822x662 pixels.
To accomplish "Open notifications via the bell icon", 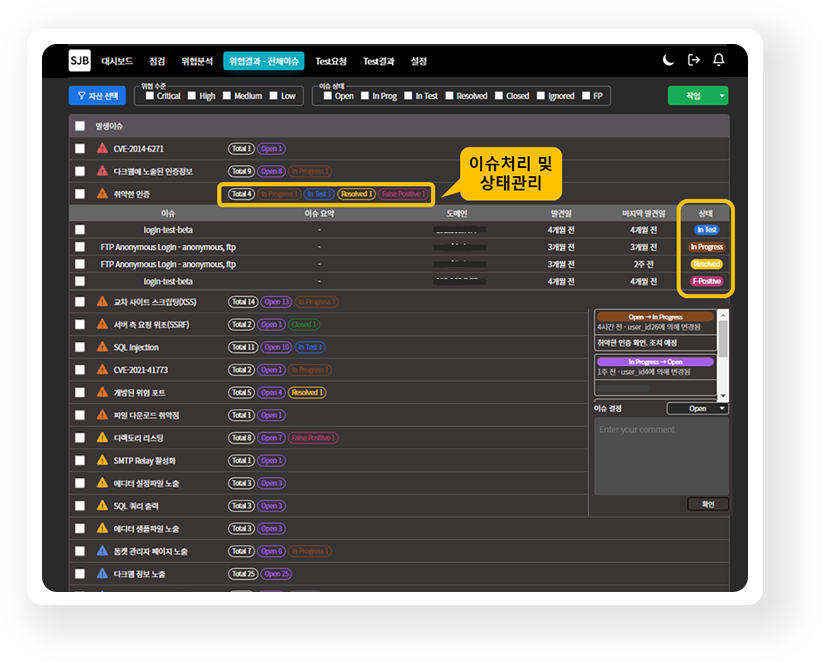I will click(x=718, y=61).
